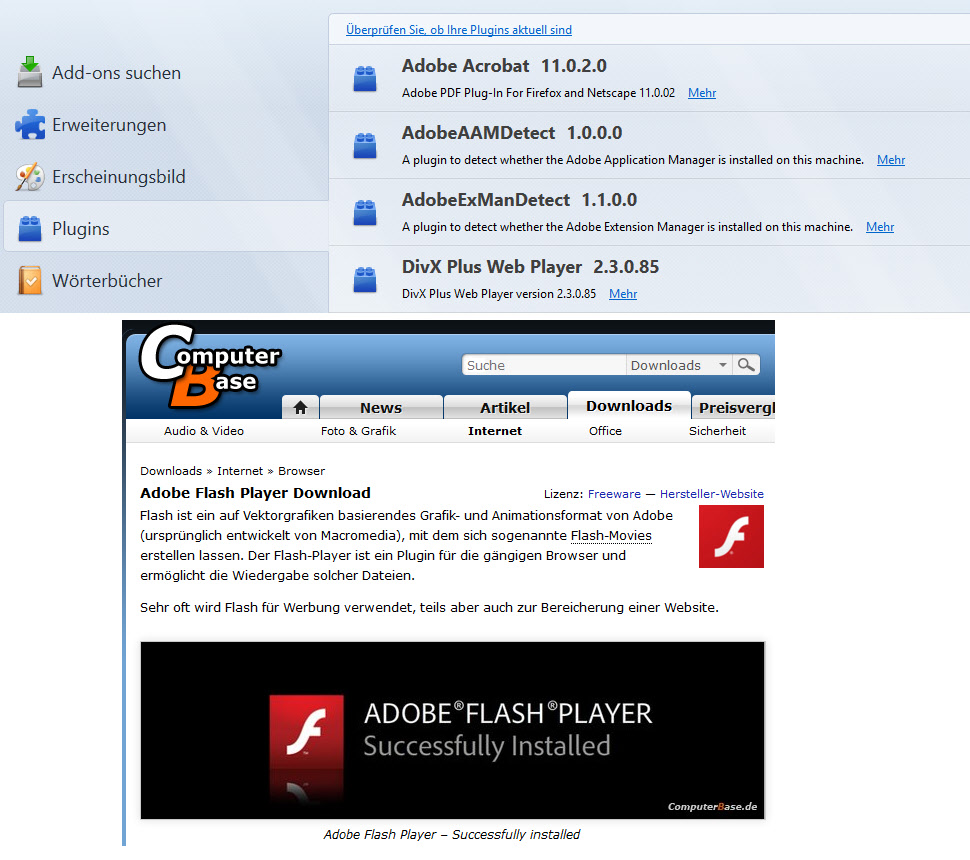This screenshot has height=860, width=970.
Task: Click the AdobeAAMDetect plugin brick icon
Action: pos(365,145)
